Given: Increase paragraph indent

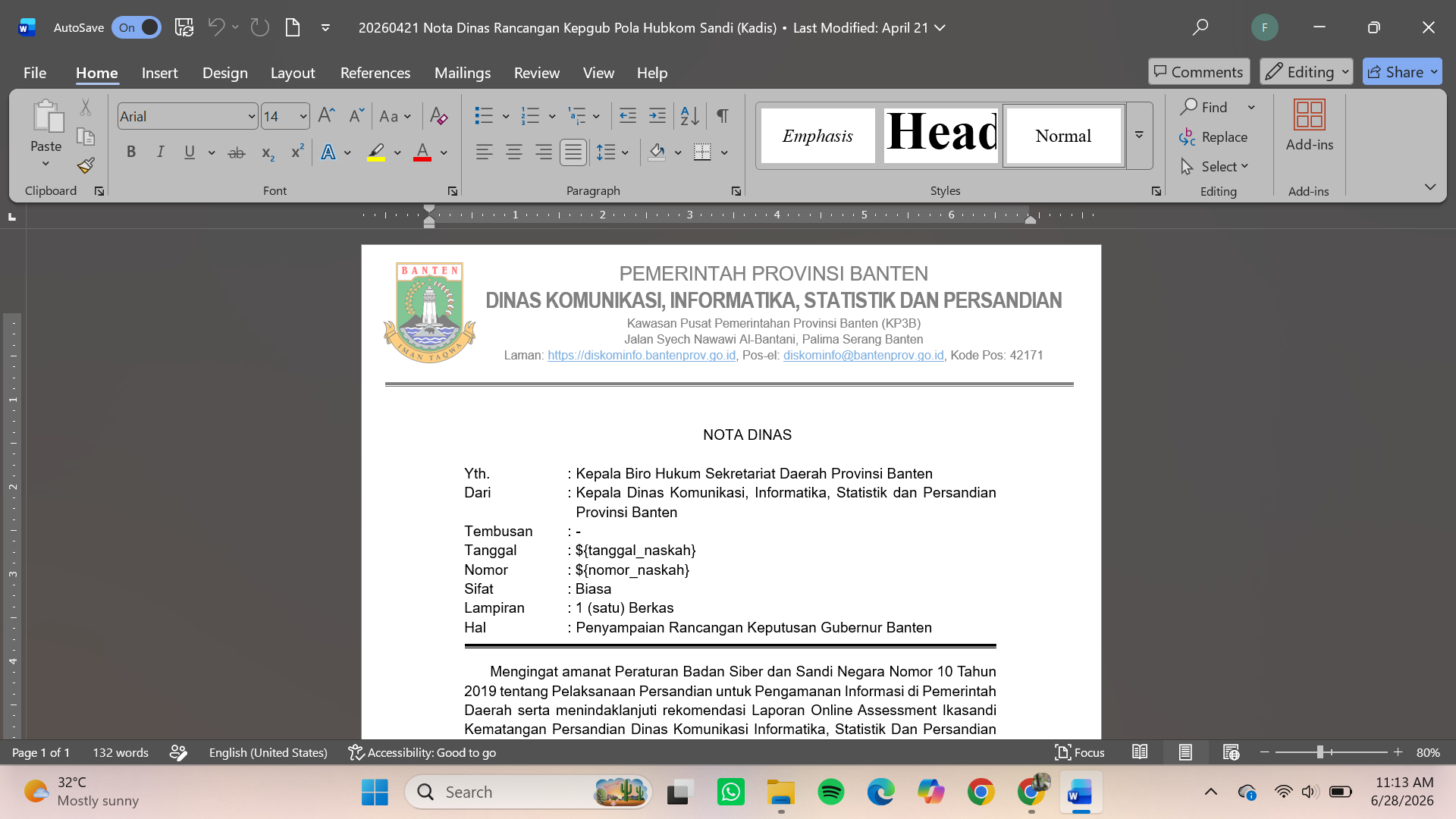Looking at the screenshot, I should [657, 116].
